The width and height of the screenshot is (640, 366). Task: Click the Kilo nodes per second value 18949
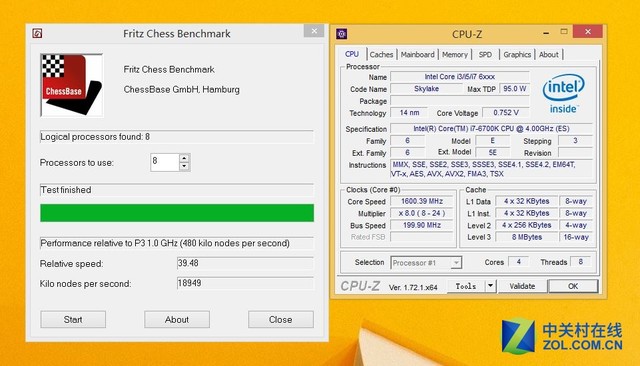coord(245,283)
